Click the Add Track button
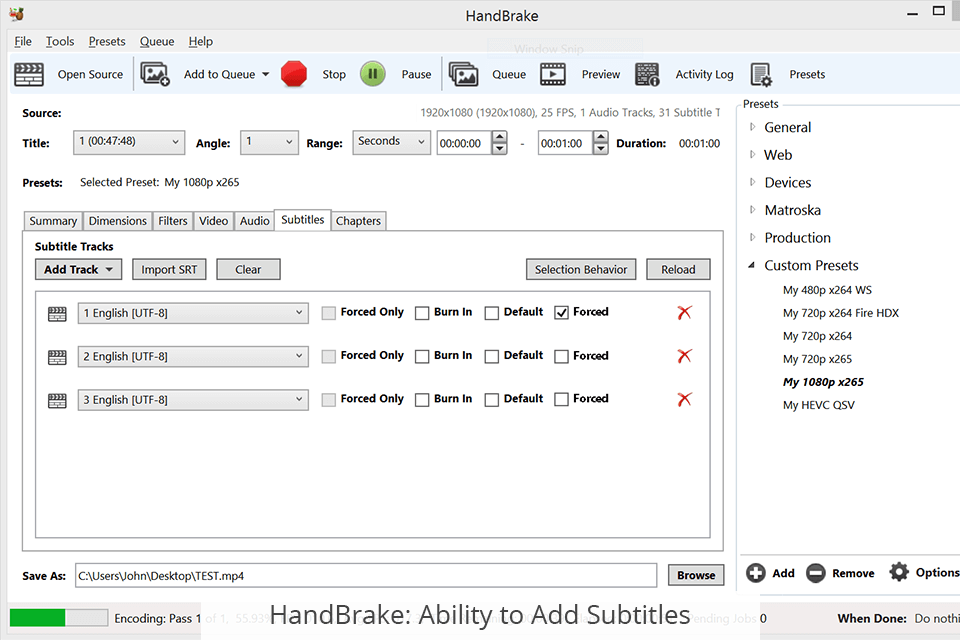Screen dimensions: 960x640 click(x=78, y=269)
